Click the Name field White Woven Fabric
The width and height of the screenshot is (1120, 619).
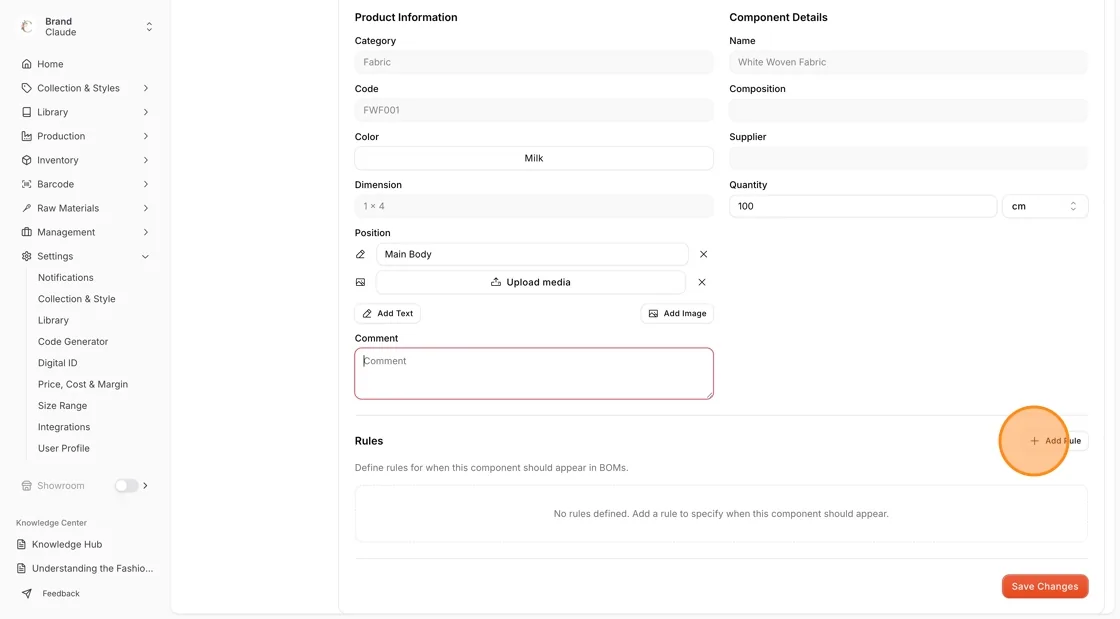[909, 62]
